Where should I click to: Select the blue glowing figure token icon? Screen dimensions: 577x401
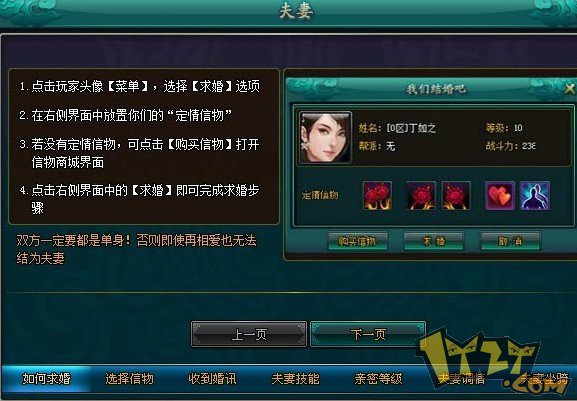[535, 196]
